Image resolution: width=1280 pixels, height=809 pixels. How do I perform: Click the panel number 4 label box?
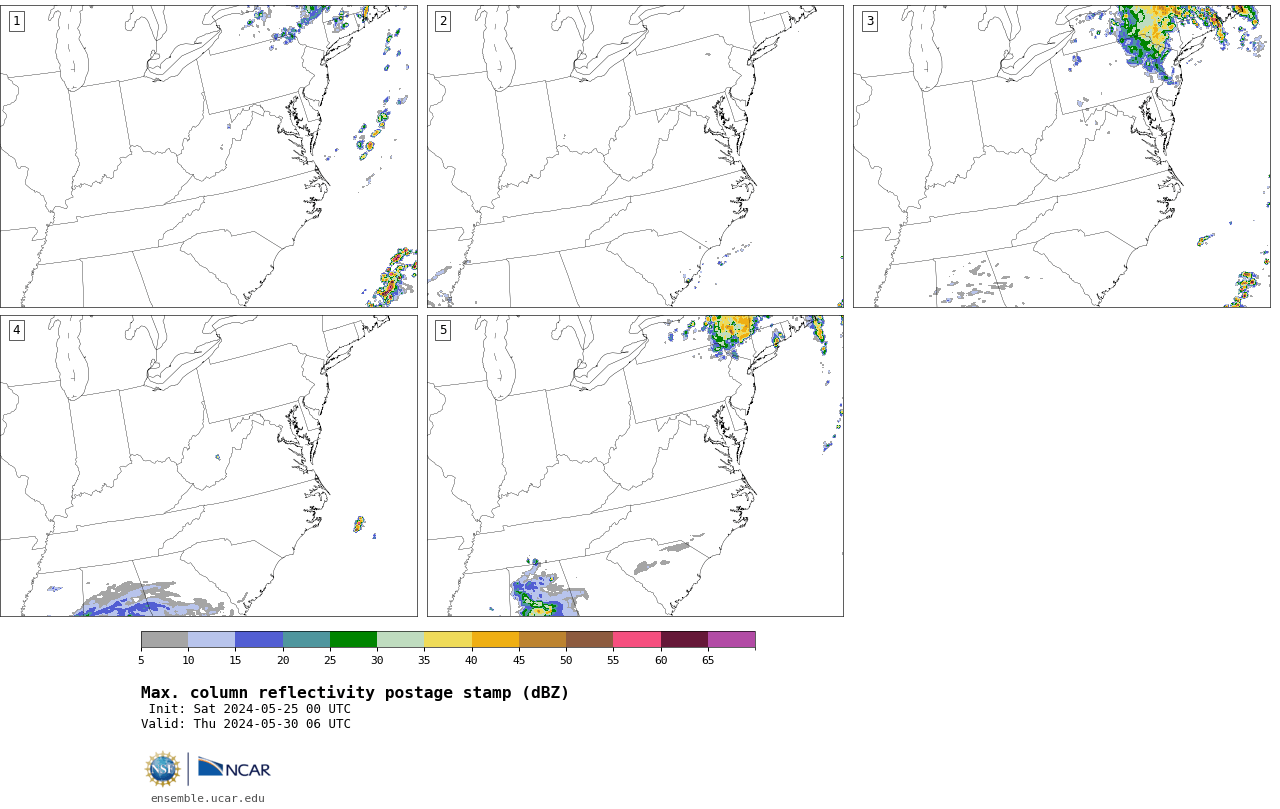16,330
